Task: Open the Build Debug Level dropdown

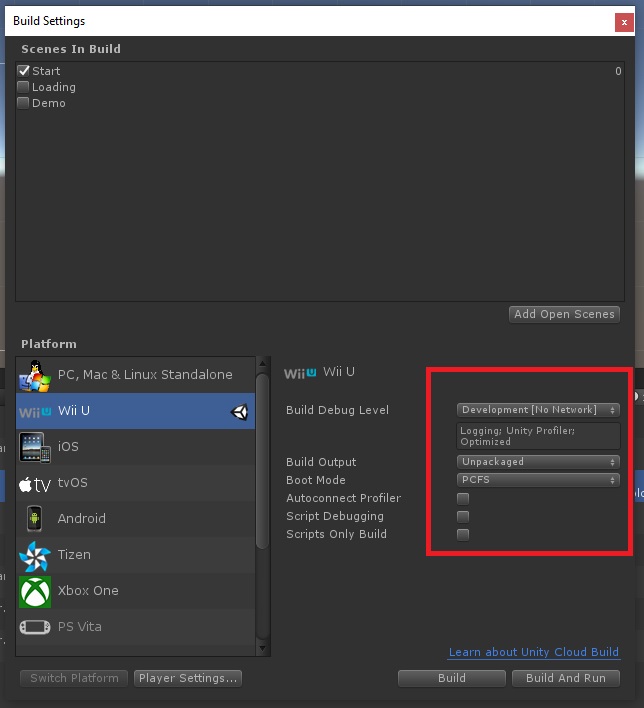Action: pyautogui.click(x=538, y=410)
